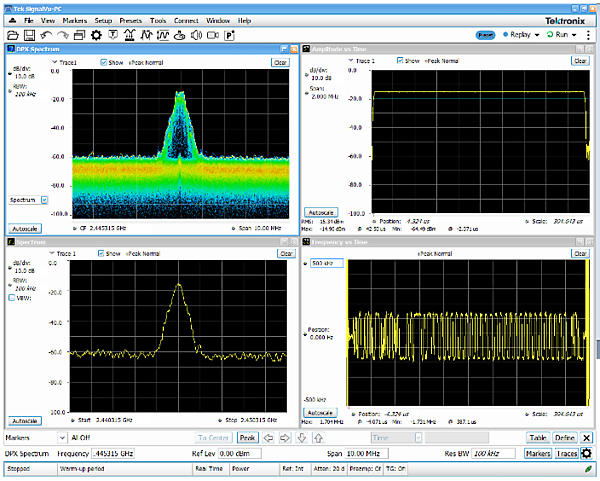
Task: Click the open file folder icon
Action: click(x=13, y=35)
